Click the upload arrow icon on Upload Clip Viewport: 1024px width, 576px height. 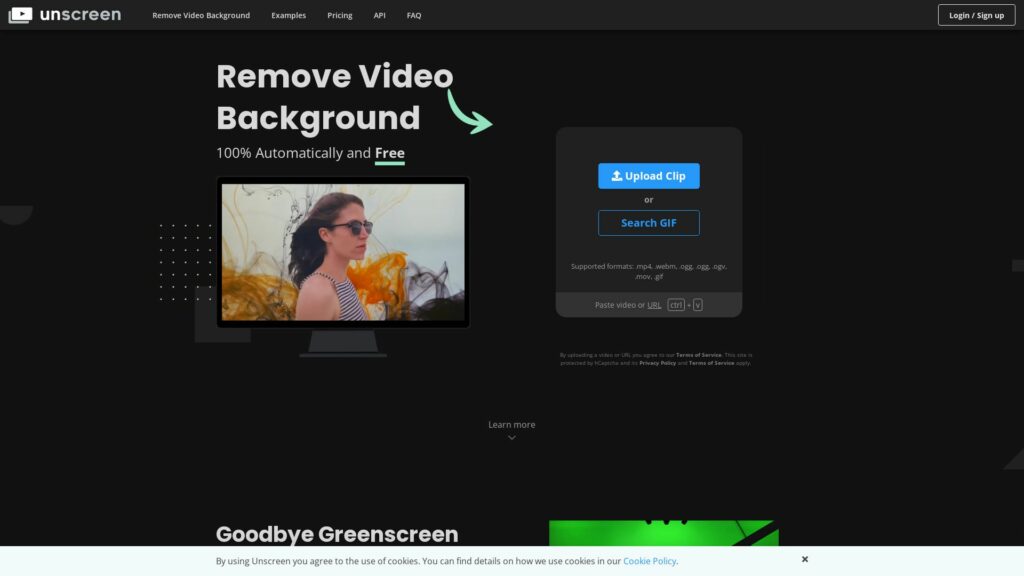click(x=617, y=175)
